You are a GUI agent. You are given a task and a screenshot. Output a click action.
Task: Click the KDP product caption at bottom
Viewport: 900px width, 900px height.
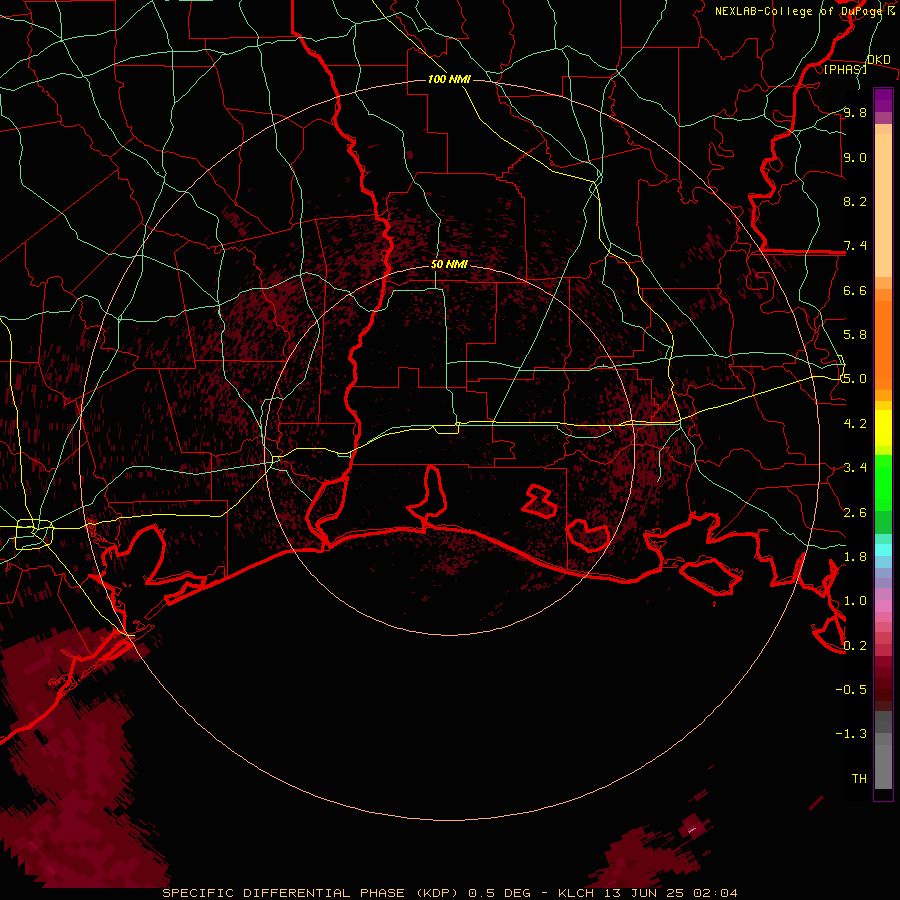coord(450,893)
